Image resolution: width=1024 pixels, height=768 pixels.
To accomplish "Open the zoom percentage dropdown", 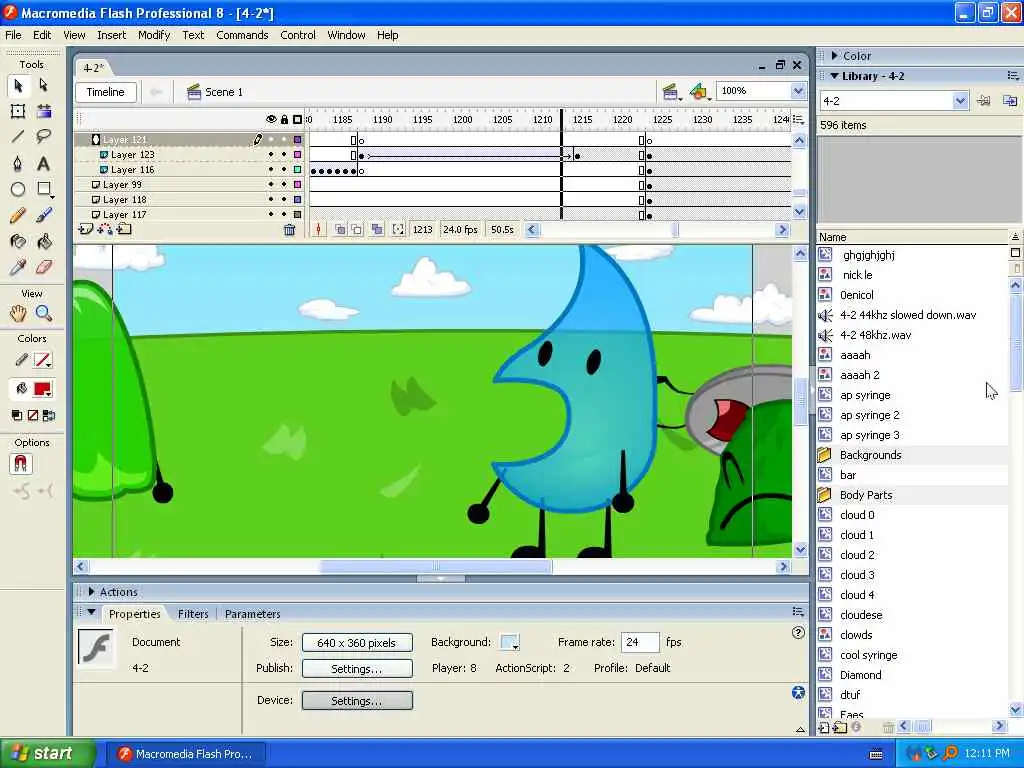I will (798, 91).
